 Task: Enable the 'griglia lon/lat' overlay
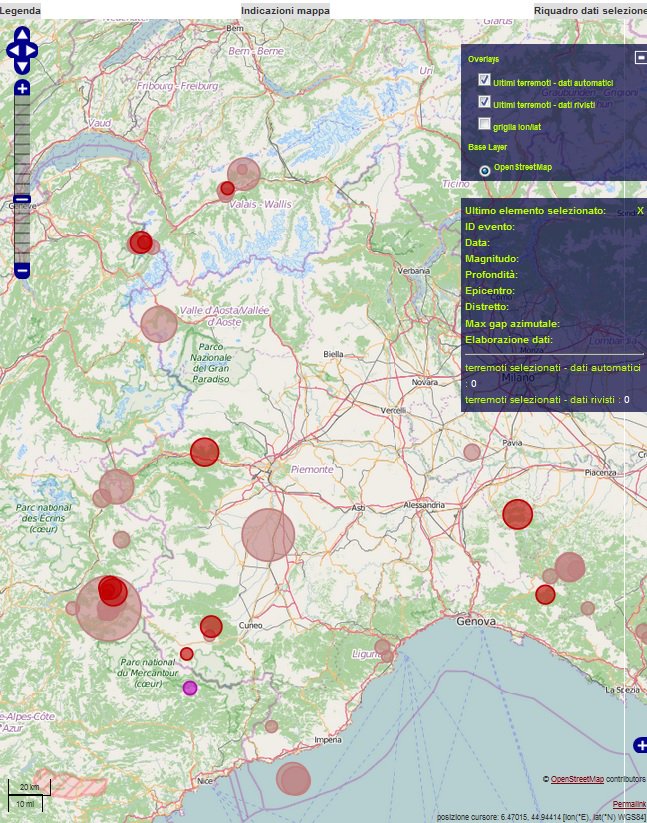[484, 124]
